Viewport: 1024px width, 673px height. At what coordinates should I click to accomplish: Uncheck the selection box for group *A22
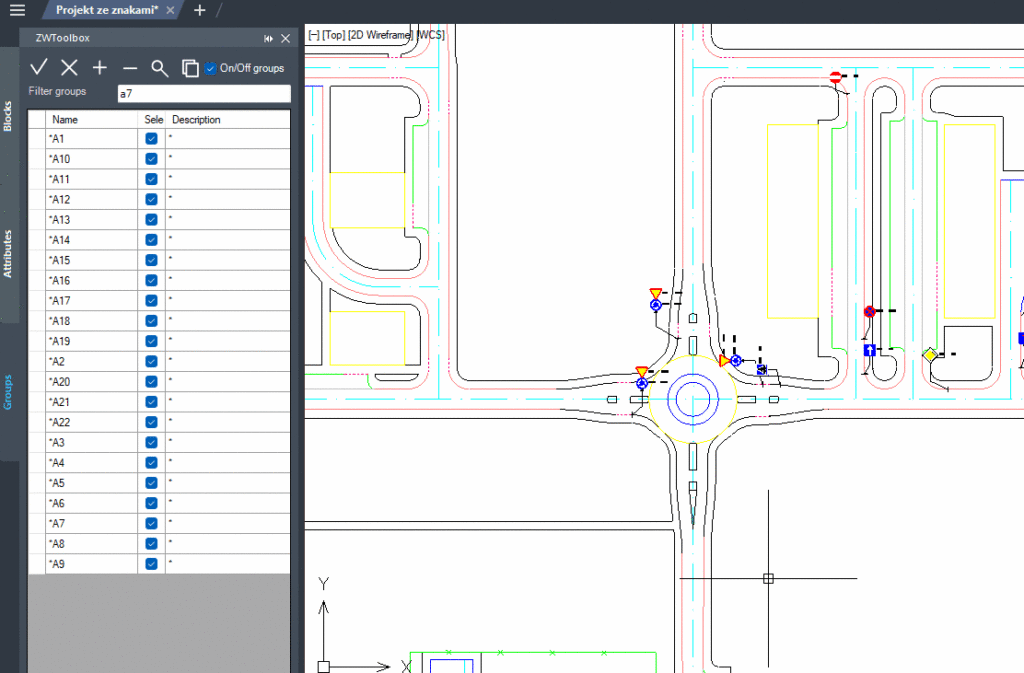click(x=152, y=422)
